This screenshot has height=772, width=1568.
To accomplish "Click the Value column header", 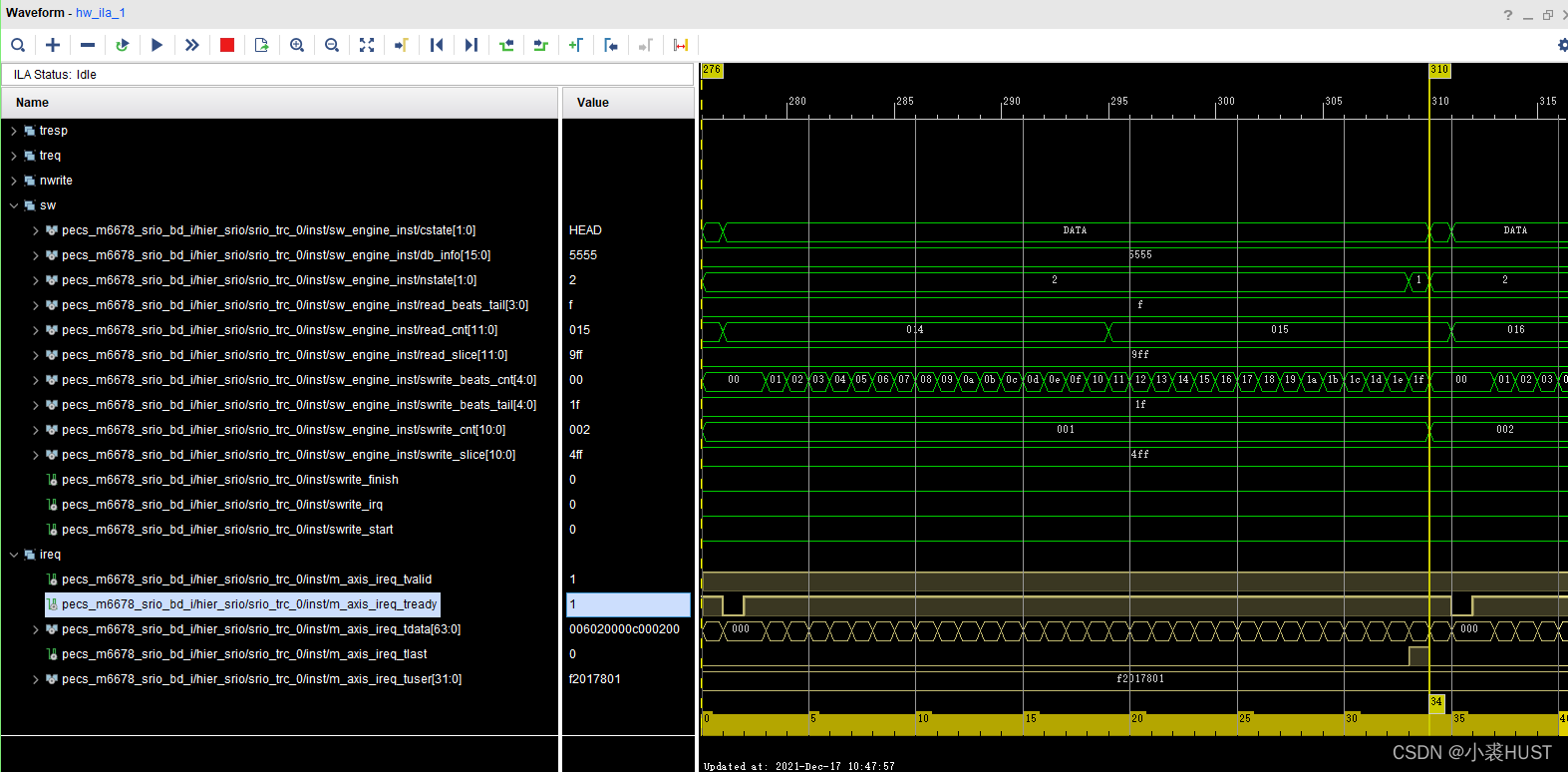I will click(628, 103).
